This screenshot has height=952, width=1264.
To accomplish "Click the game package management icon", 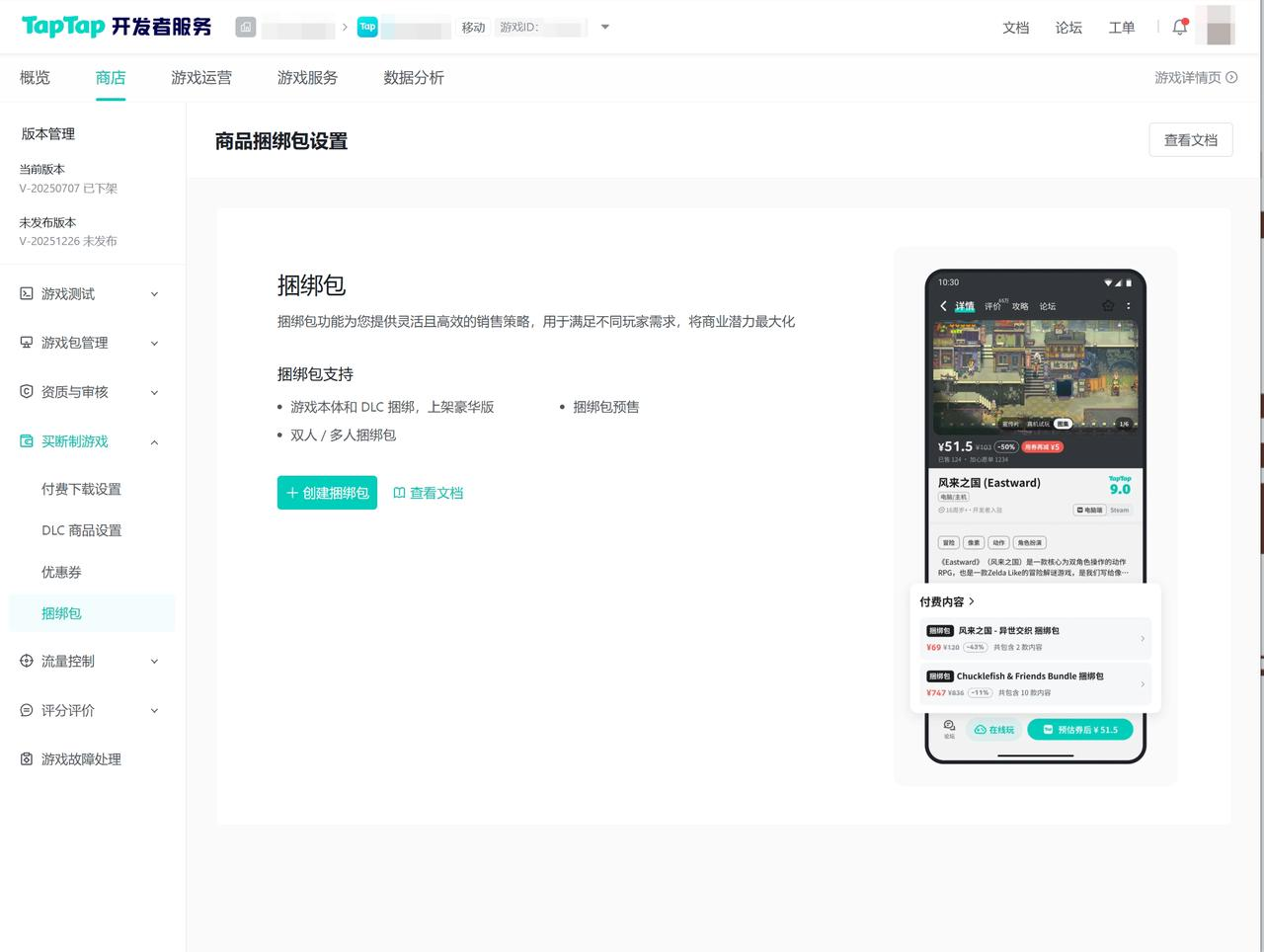I will pyautogui.click(x=27, y=343).
